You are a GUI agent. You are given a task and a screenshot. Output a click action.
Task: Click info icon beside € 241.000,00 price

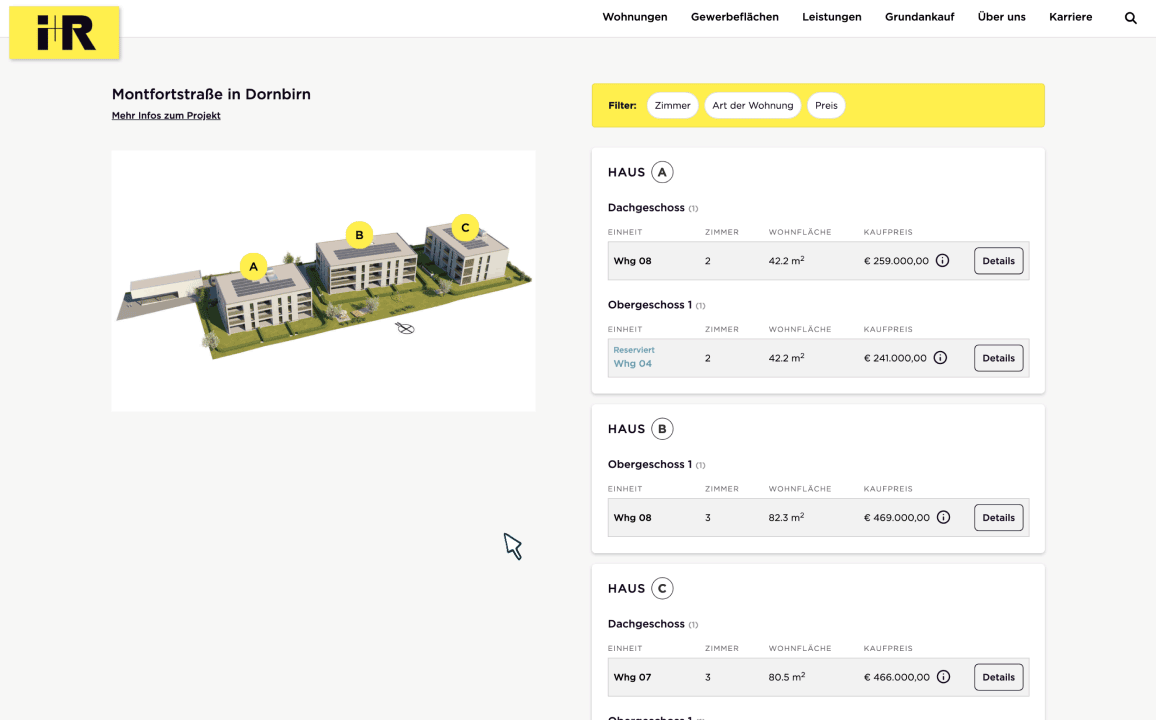(940, 358)
